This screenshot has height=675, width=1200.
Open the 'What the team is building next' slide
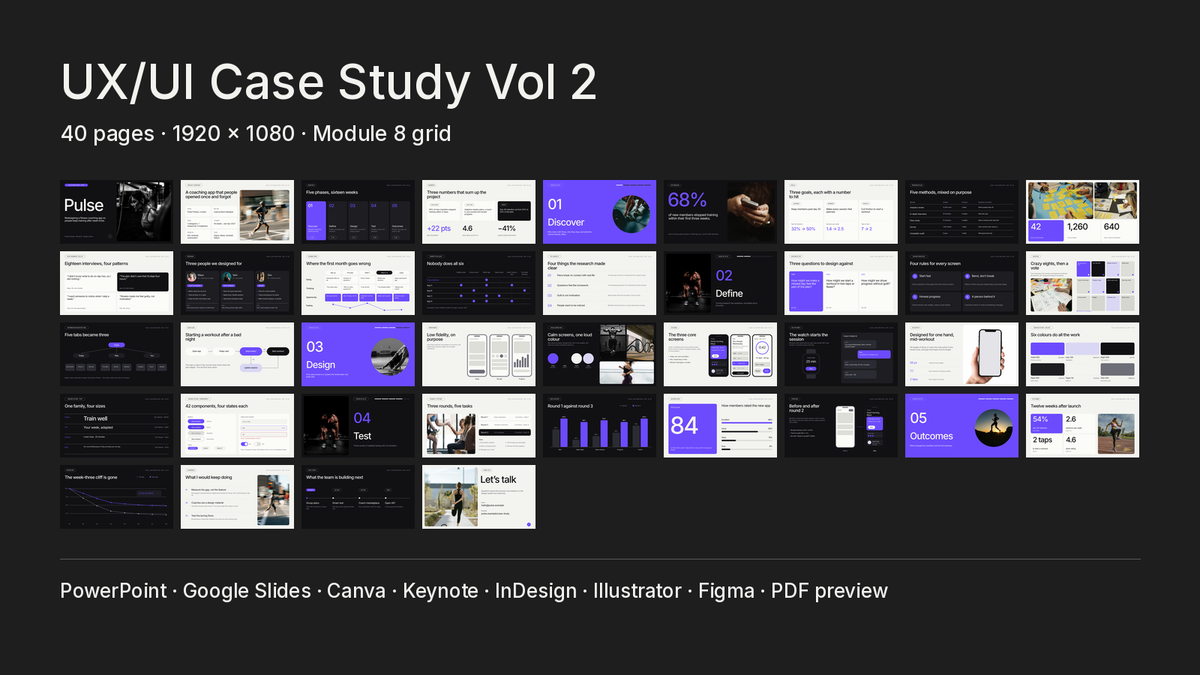click(x=358, y=496)
